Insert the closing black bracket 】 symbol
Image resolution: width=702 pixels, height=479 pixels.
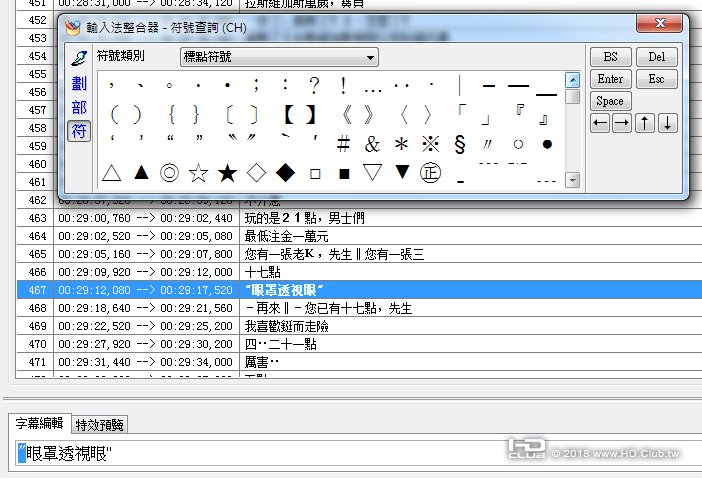pos(311,115)
